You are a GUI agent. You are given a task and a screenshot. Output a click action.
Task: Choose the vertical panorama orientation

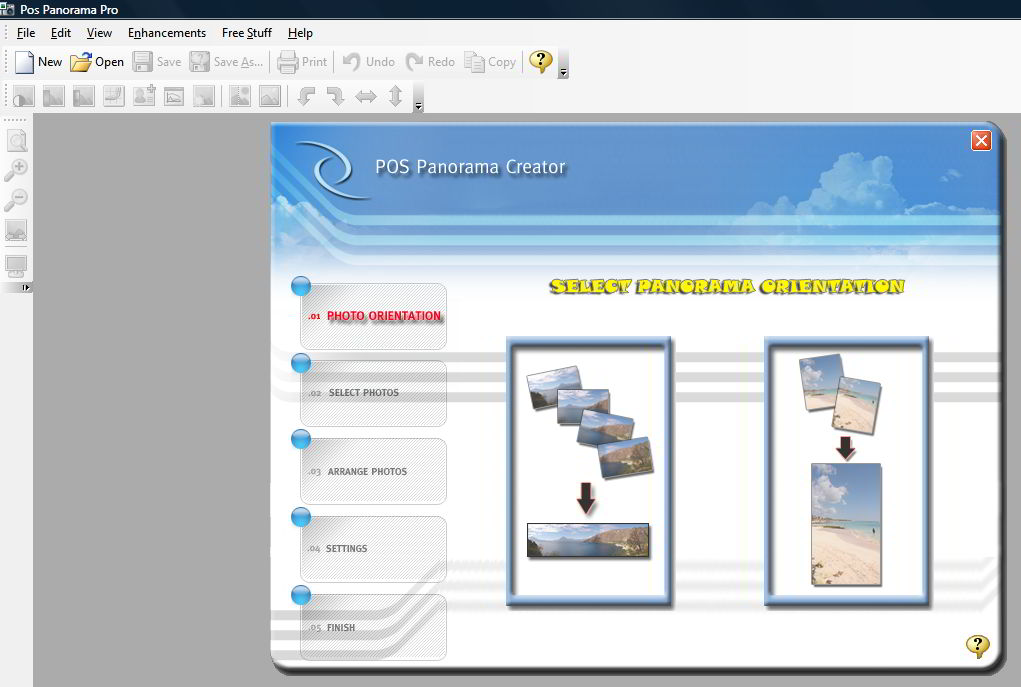click(846, 472)
